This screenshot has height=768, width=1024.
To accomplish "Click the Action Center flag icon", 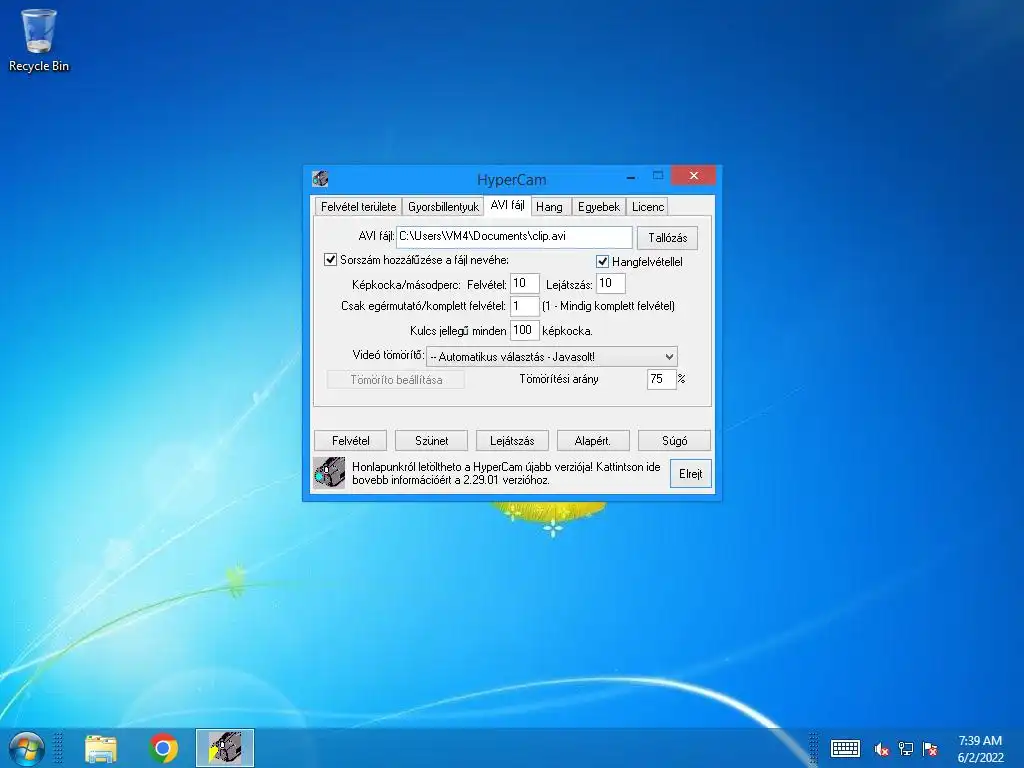I will [930, 748].
